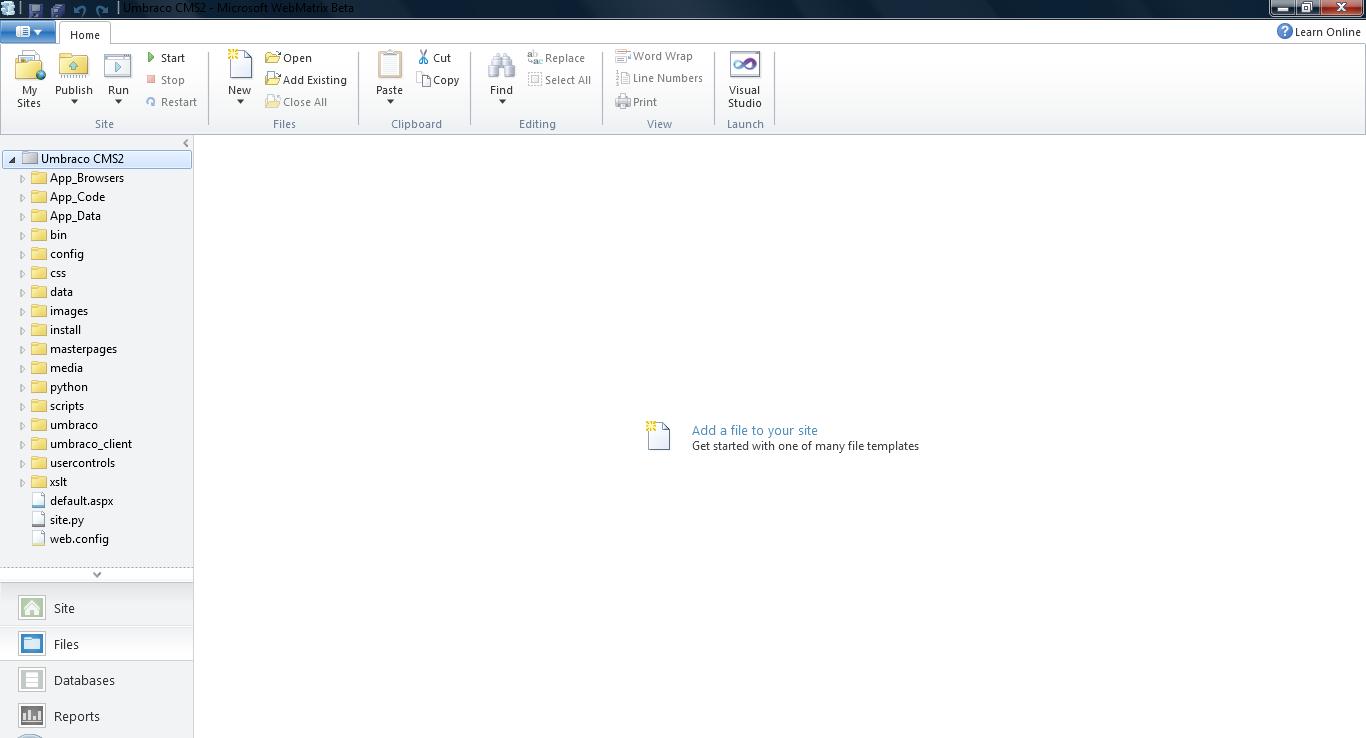Click the quick access Save icon

pyautogui.click(x=35, y=9)
